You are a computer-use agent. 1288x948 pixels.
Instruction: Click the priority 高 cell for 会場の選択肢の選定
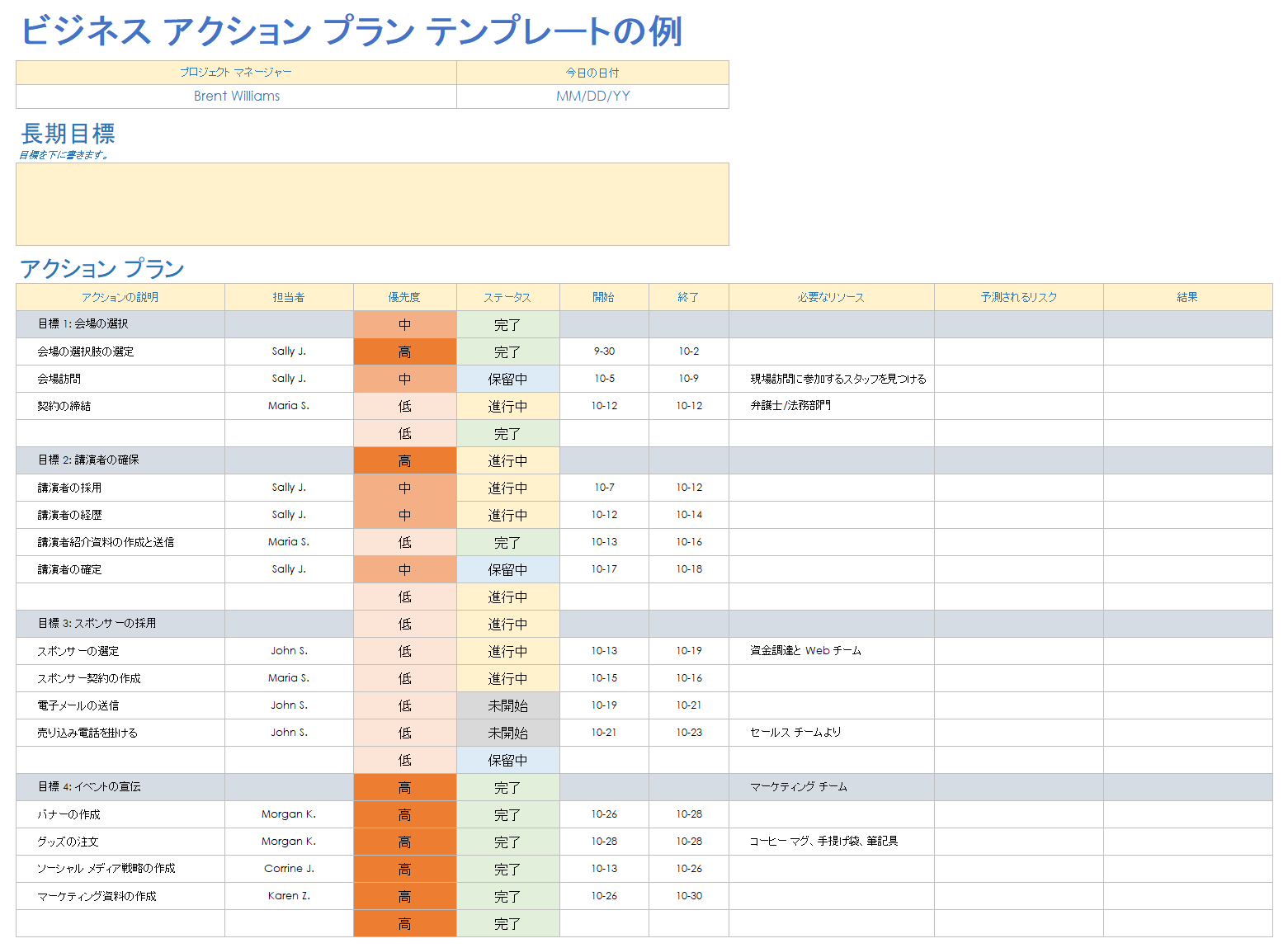(405, 351)
